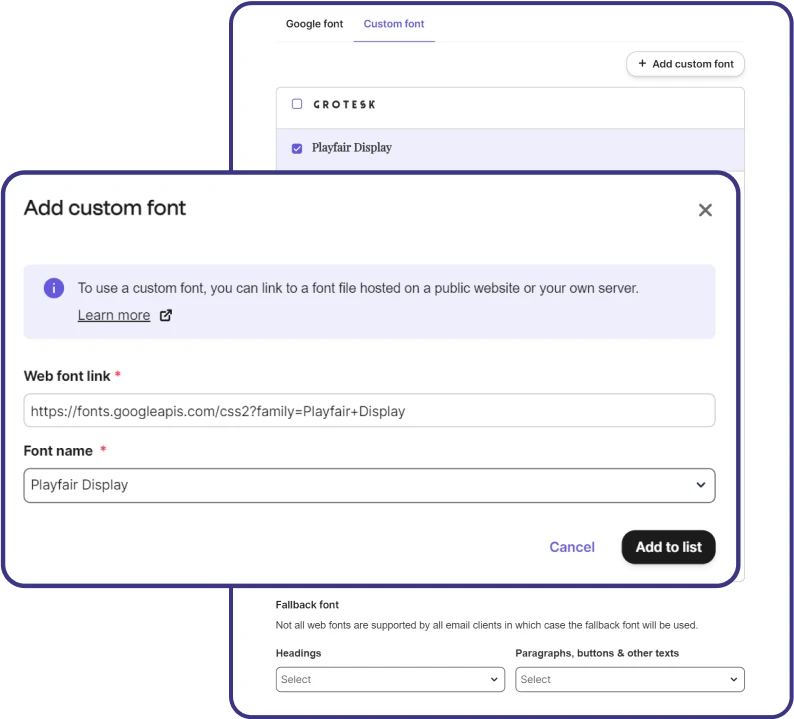The image size is (794, 719).
Task: Click Cancel in the dialog
Action: [572, 547]
